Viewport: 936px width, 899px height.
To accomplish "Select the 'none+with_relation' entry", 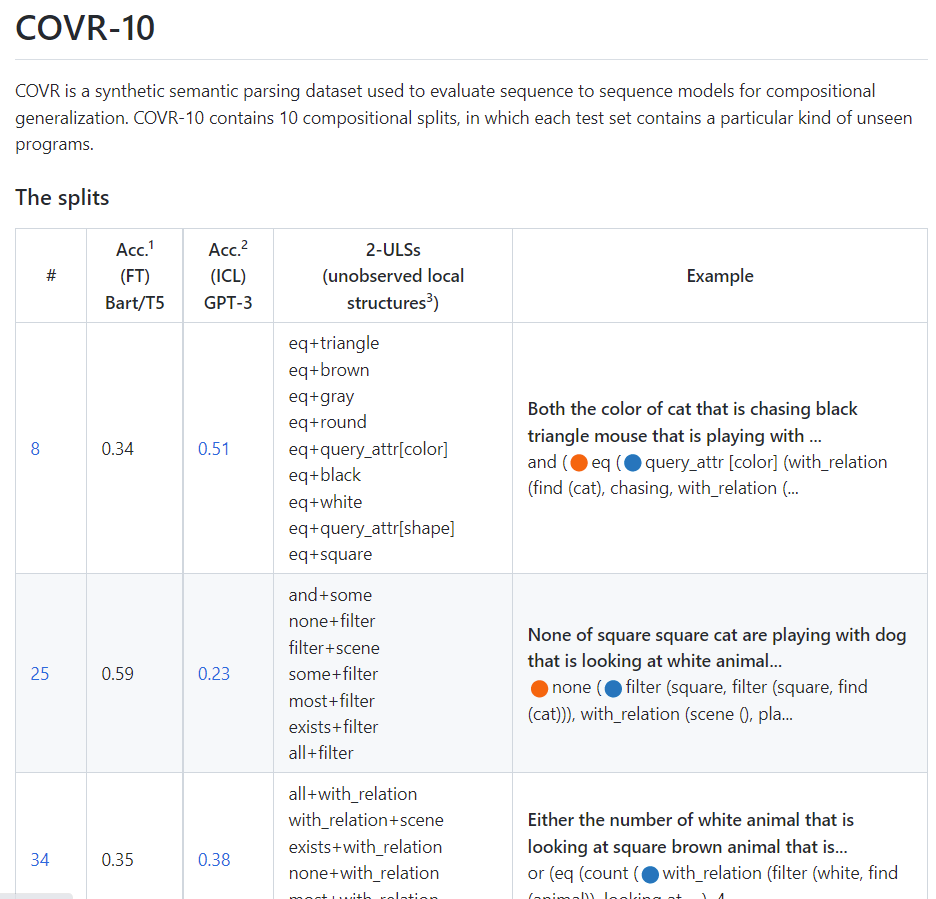I will point(364,873).
